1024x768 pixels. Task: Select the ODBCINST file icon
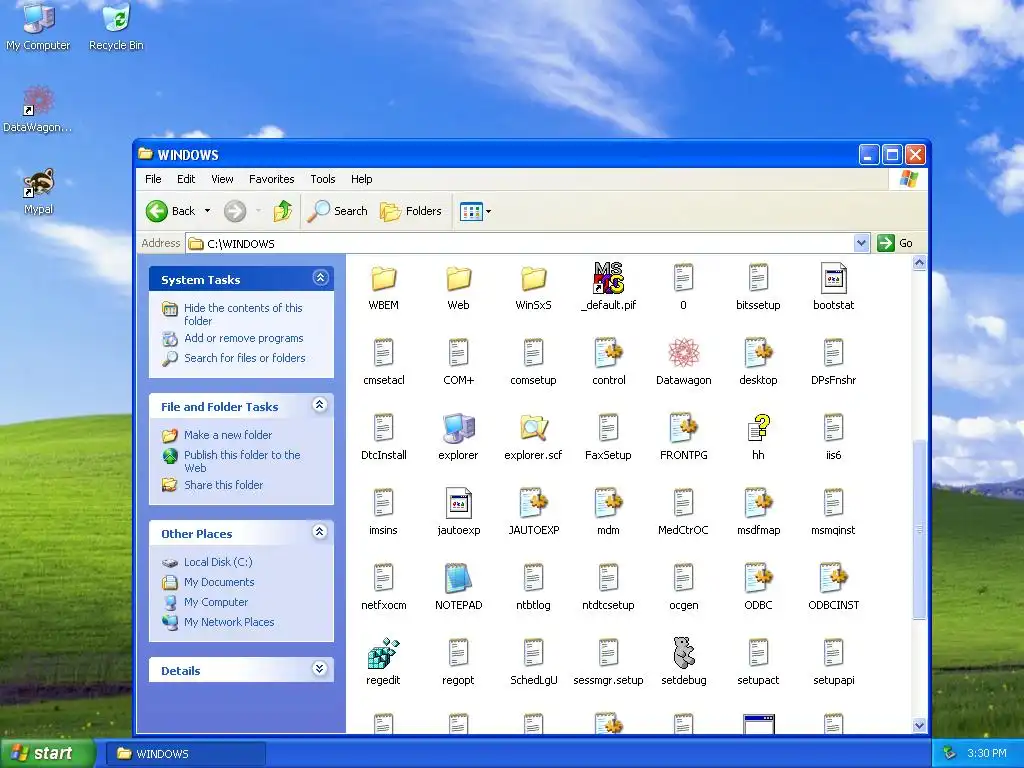point(833,579)
